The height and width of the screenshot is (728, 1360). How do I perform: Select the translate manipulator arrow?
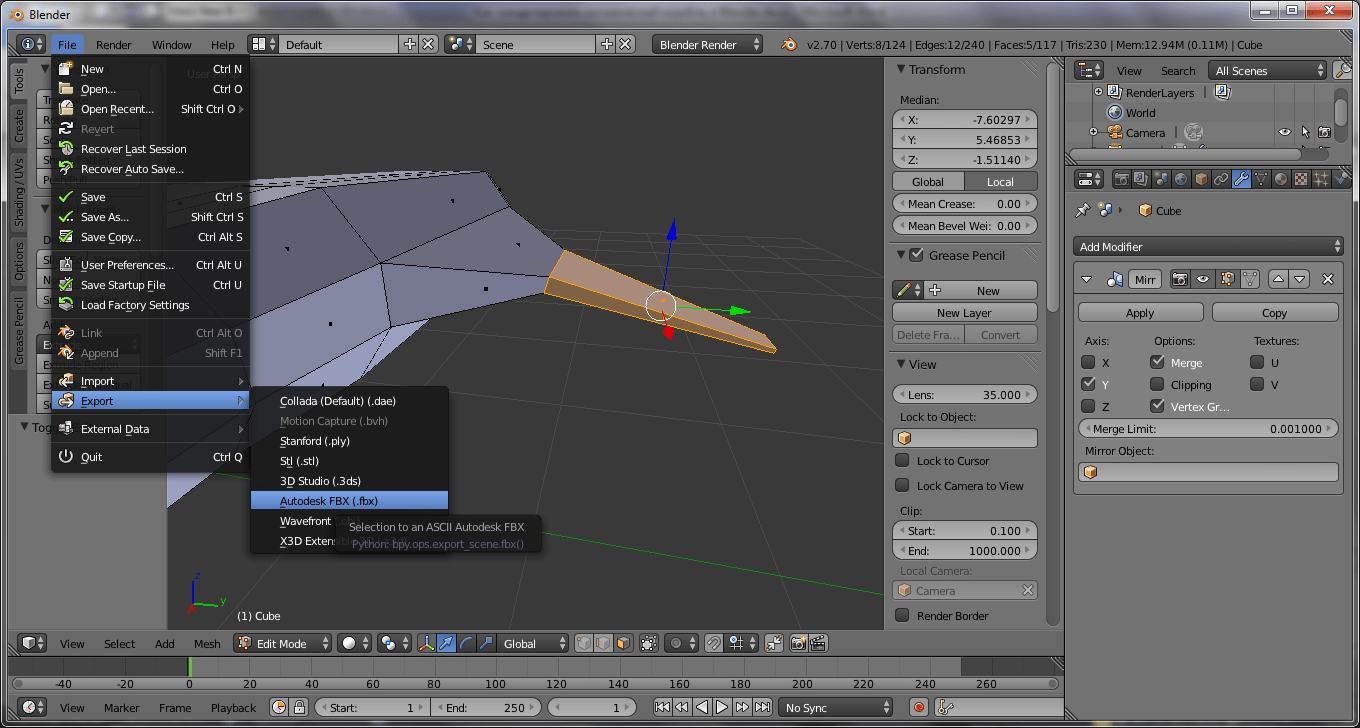[x=446, y=643]
